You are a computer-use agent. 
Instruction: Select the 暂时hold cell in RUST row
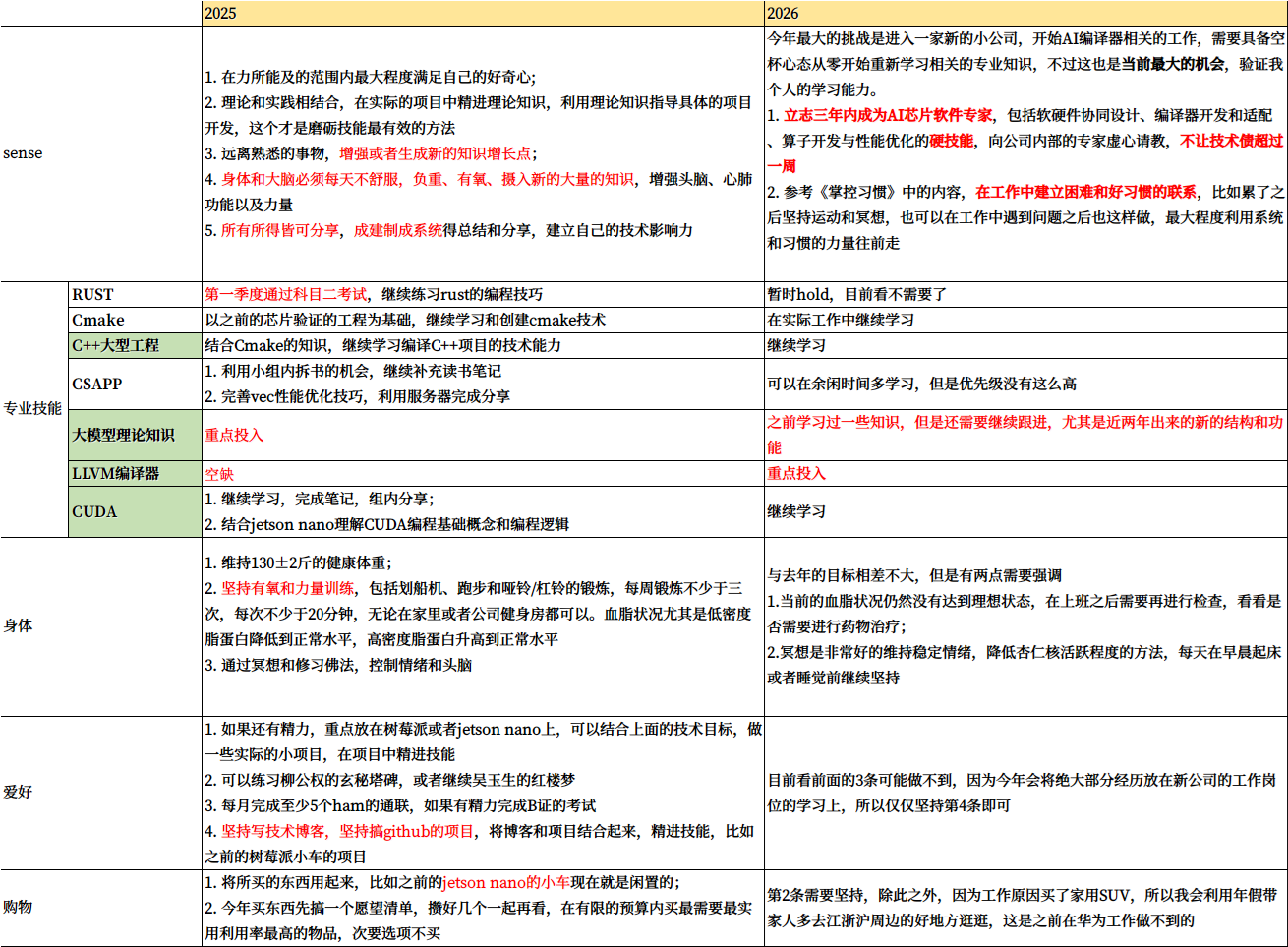click(1025, 294)
